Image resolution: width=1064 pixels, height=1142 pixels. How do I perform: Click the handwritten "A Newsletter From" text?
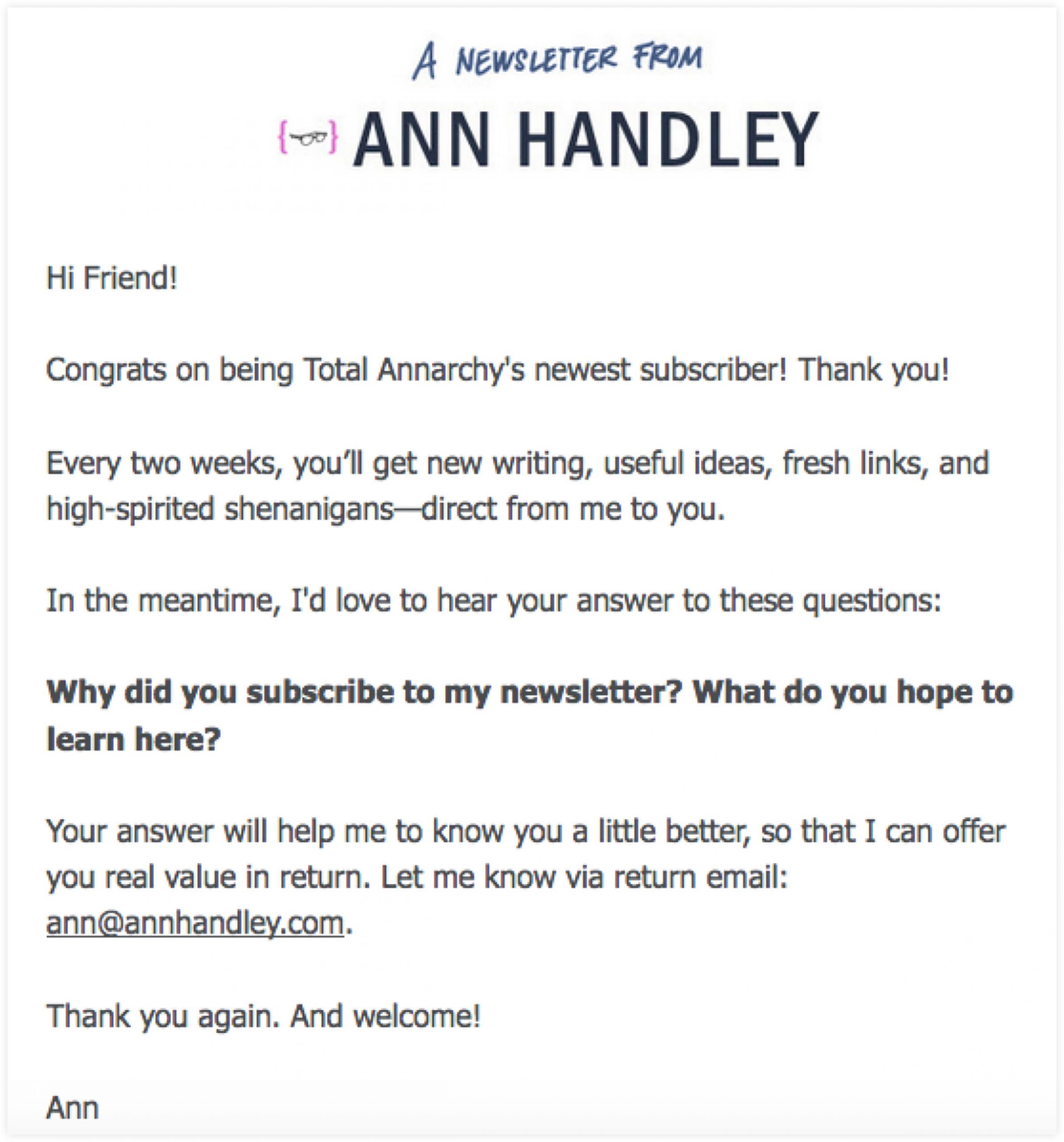pyautogui.click(x=557, y=61)
